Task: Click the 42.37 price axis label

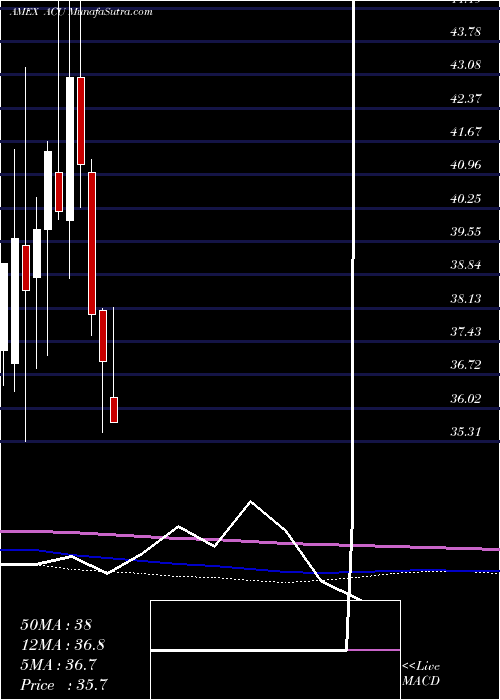Action: click(x=466, y=99)
